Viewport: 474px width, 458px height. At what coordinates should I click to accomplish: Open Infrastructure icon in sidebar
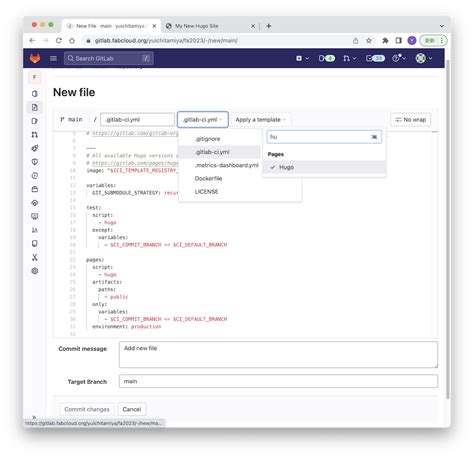[35, 203]
